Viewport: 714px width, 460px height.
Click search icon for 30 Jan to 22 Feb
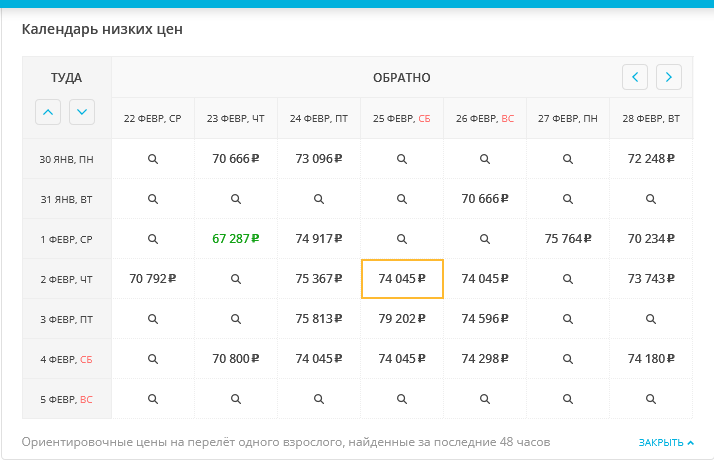tap(153, 159)
